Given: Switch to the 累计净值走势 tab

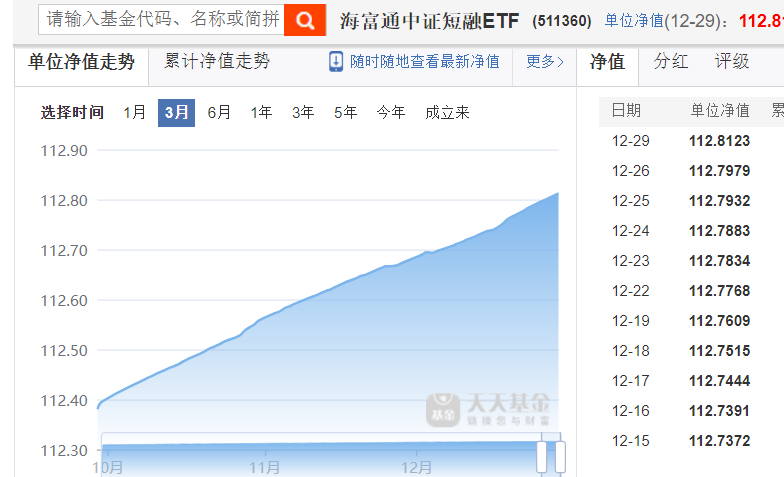Looking at the screenshot, I should click(217, 61).
